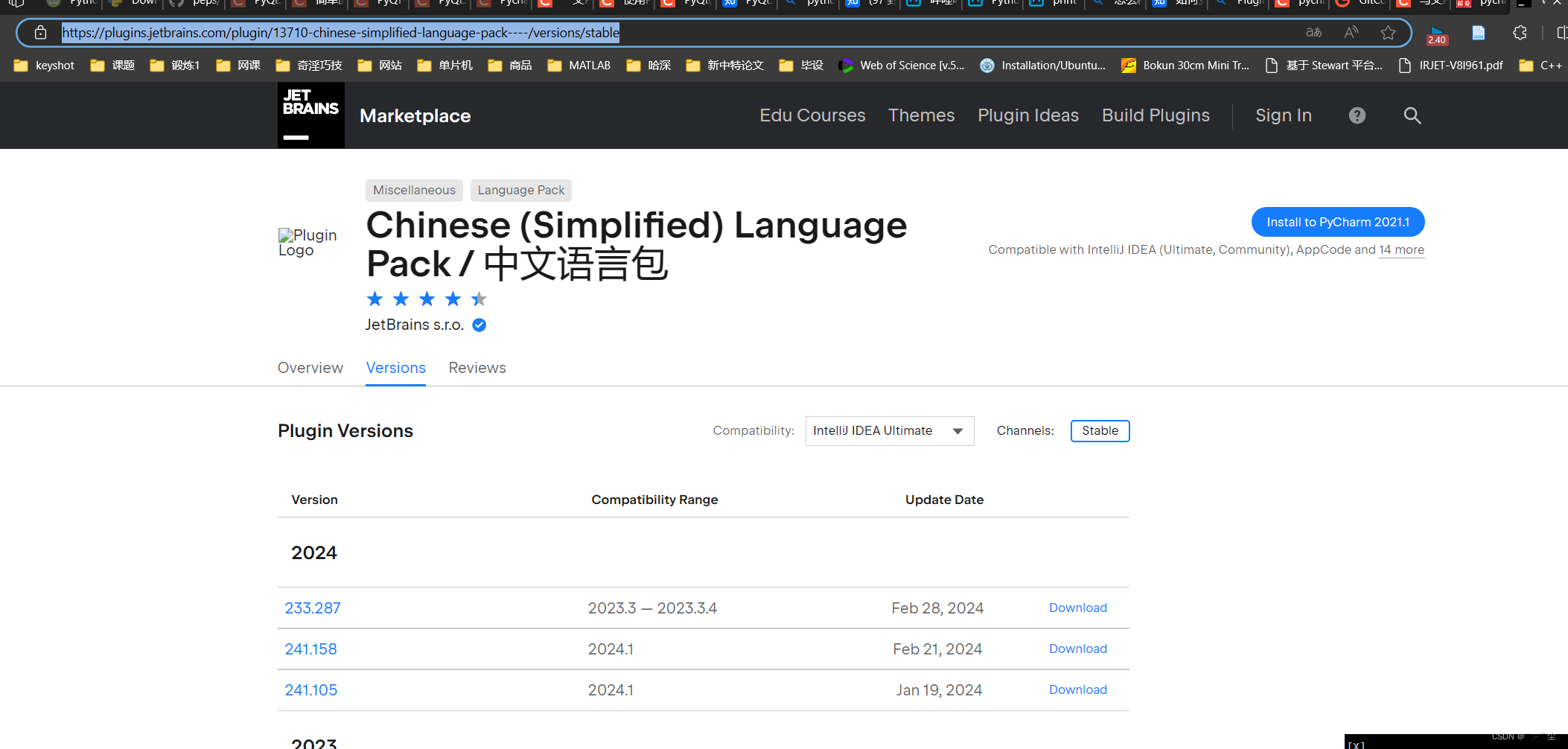Click the blue document extension icon
This screenshot has width=1568, height=749.
[1479, 33]
